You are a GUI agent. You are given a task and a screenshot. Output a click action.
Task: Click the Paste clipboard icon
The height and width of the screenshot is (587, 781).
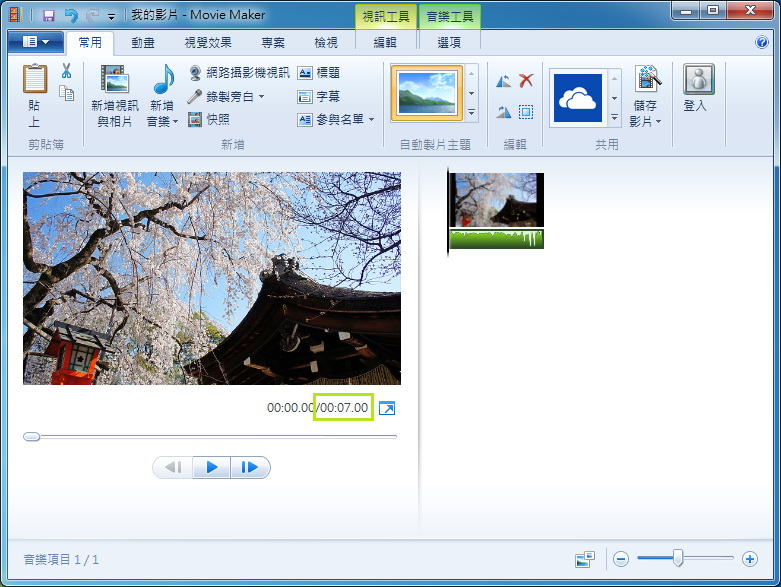point(35,79)
